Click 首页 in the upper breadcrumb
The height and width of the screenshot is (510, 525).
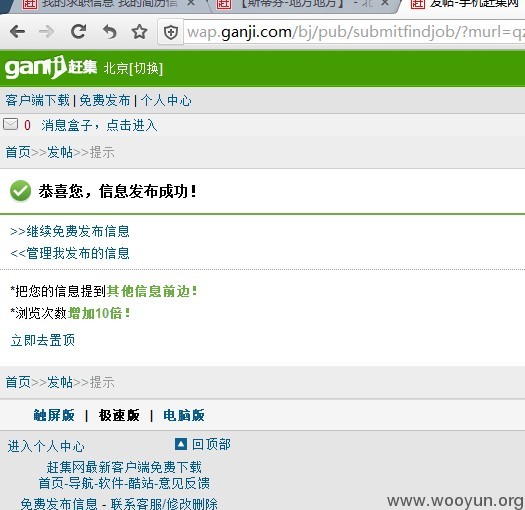click(x=18, y=152)
